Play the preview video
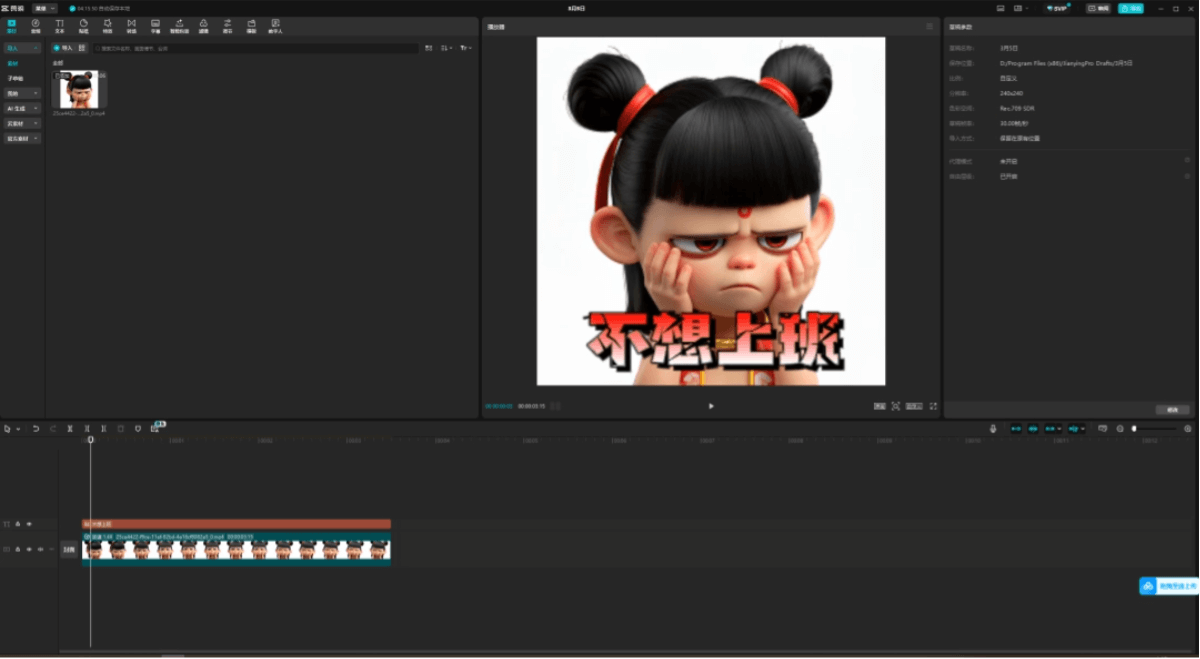Screen dimensions: 1200x659 coord(711,406)
